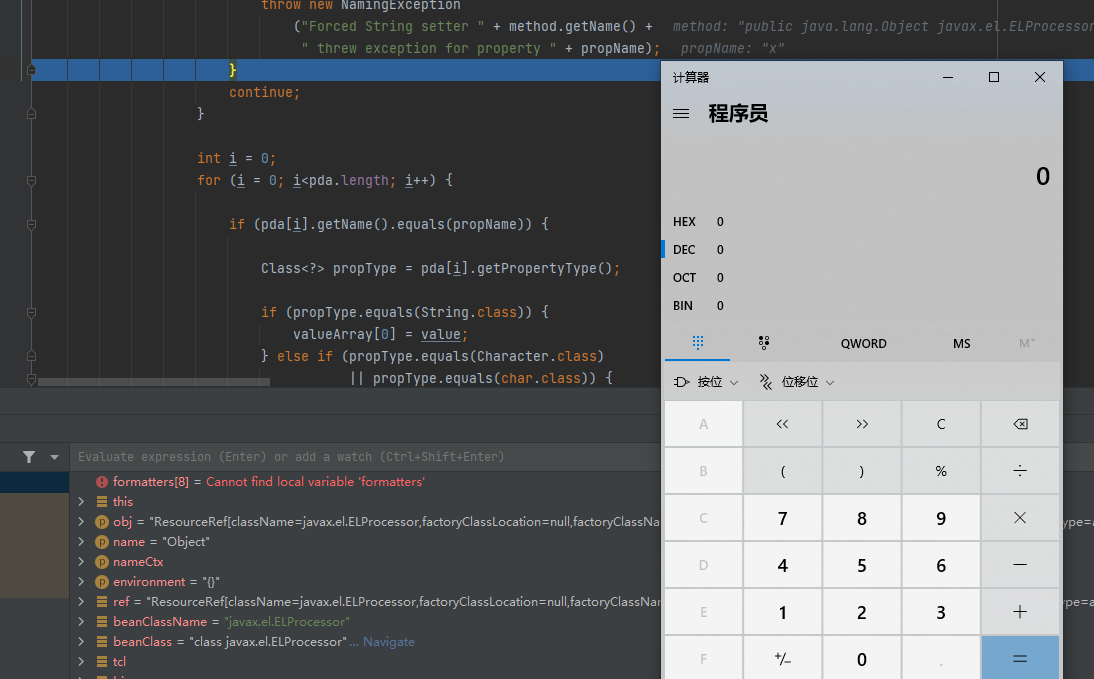Store value with MS button
This screenshot has height=679, width=1094.
(961, 343)
